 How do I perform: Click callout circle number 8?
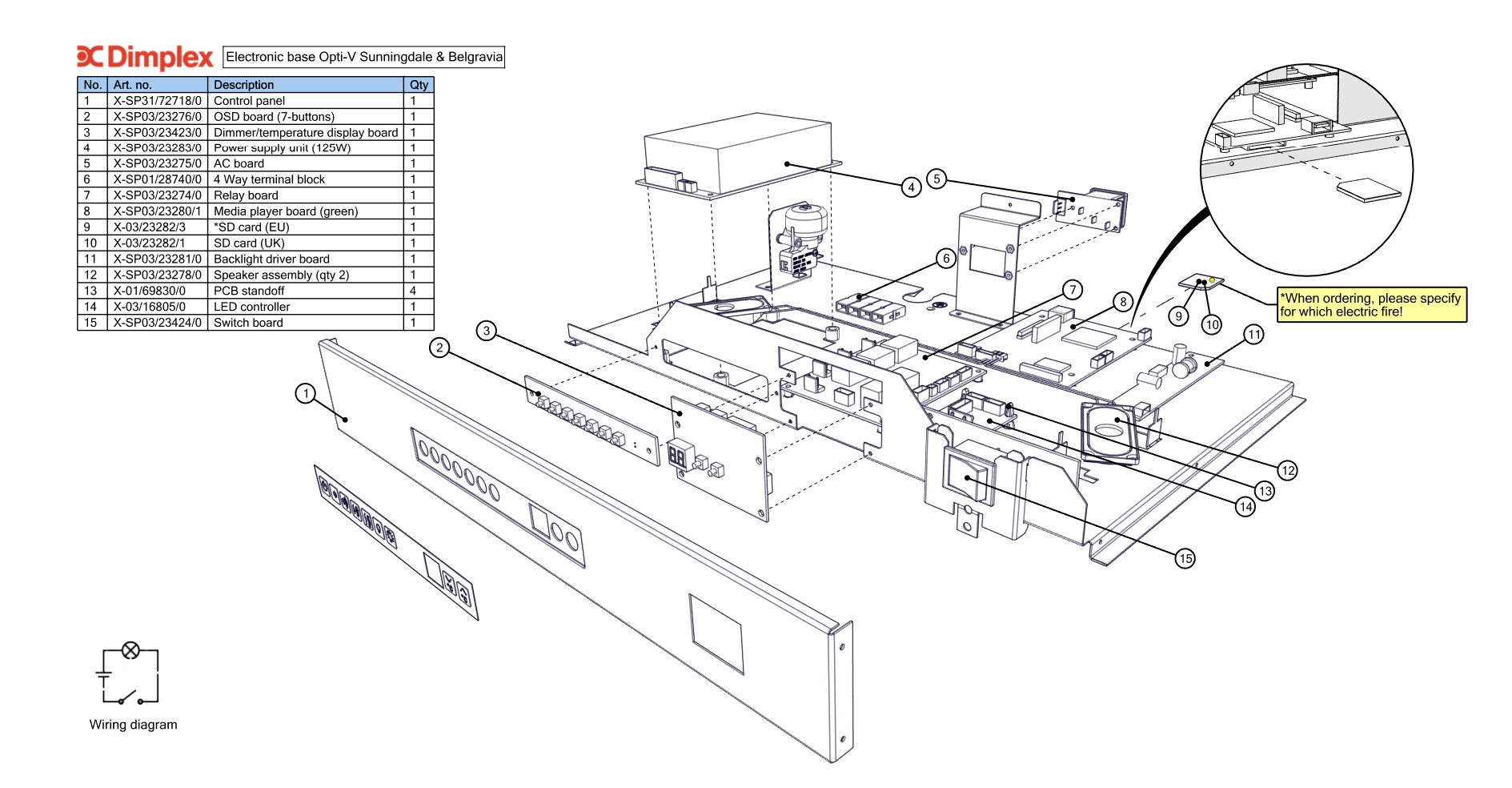coord(1123,302)
